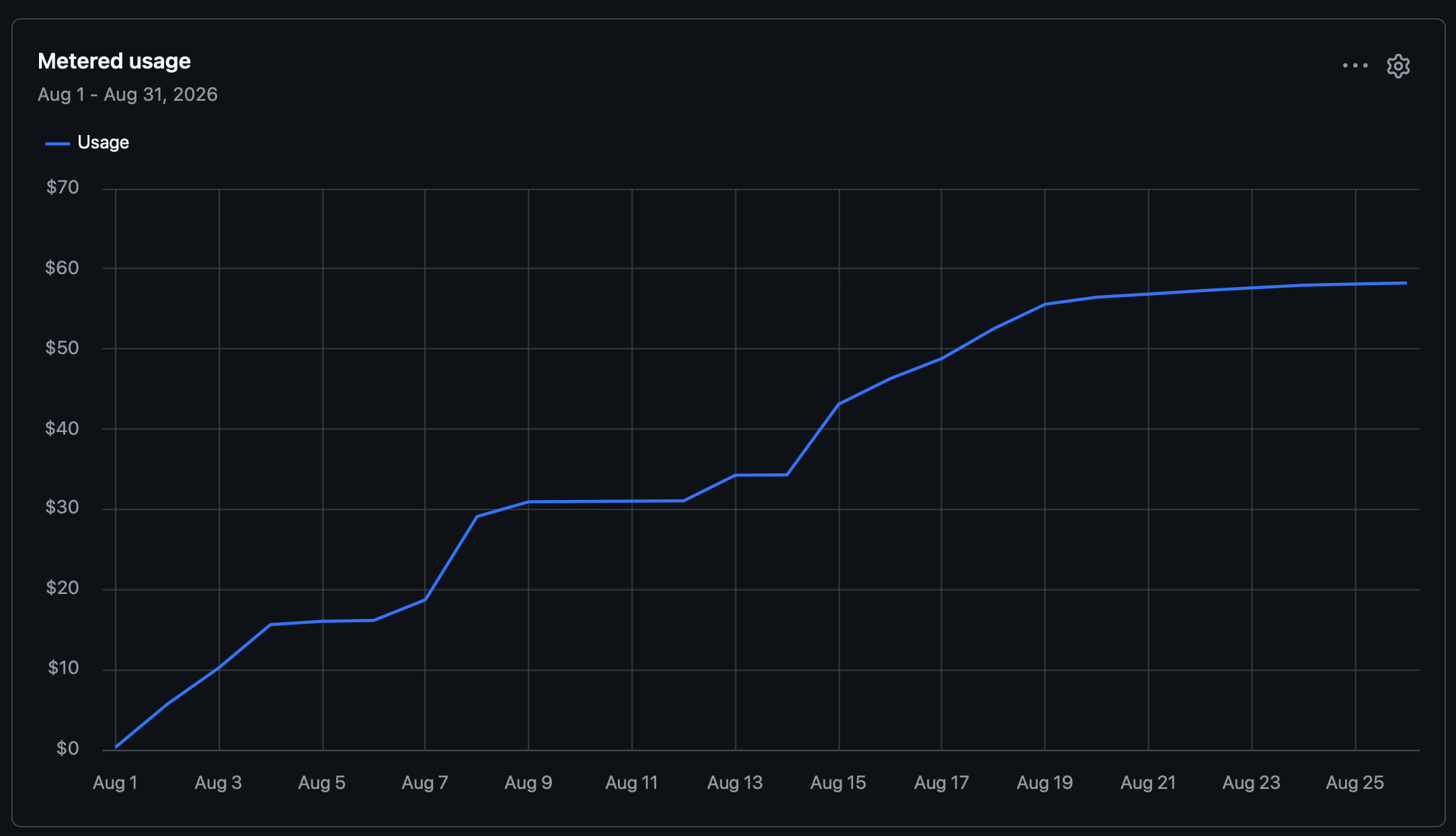Select the Aug 1 - Aug 31, 2026 date range
The image size is (1456, 836).
click(128, 95)
